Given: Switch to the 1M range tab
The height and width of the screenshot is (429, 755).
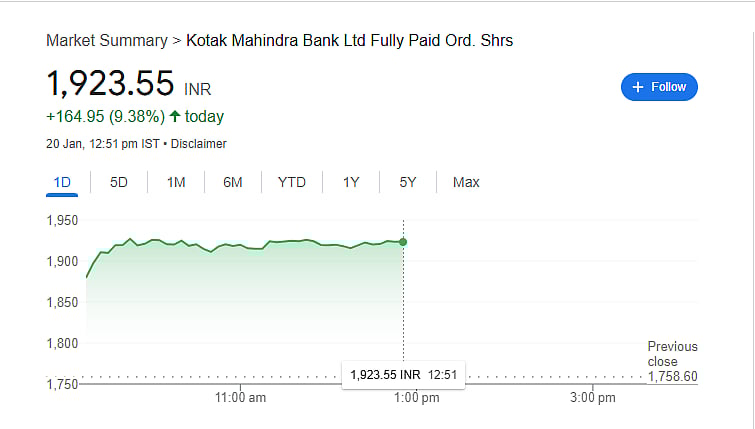Looking at the screenshot, I should (176, 182).
